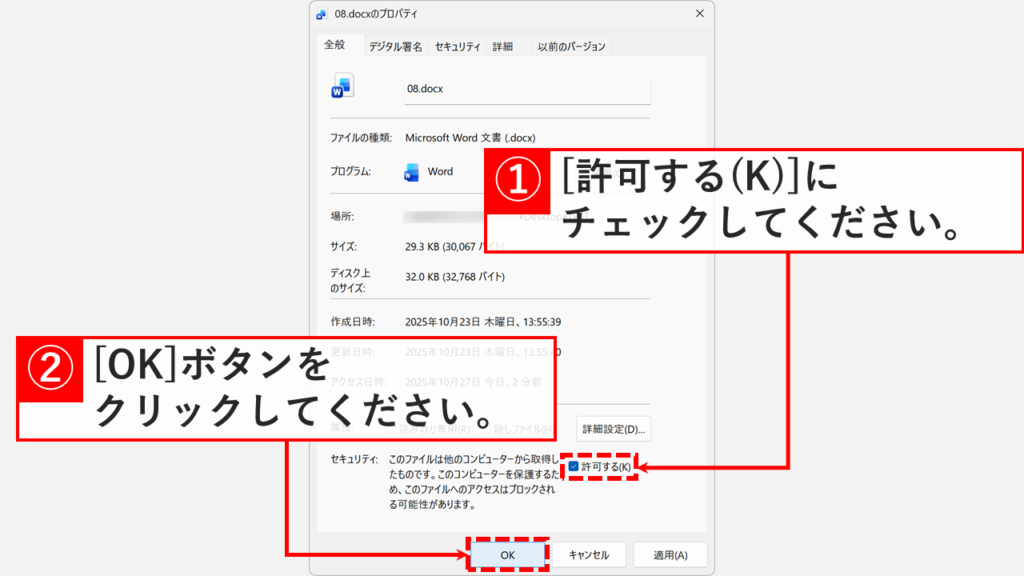Viewport: 1024px width, 576px height.
Task: Click the large Word file icon beside filename
Action: 342,87
